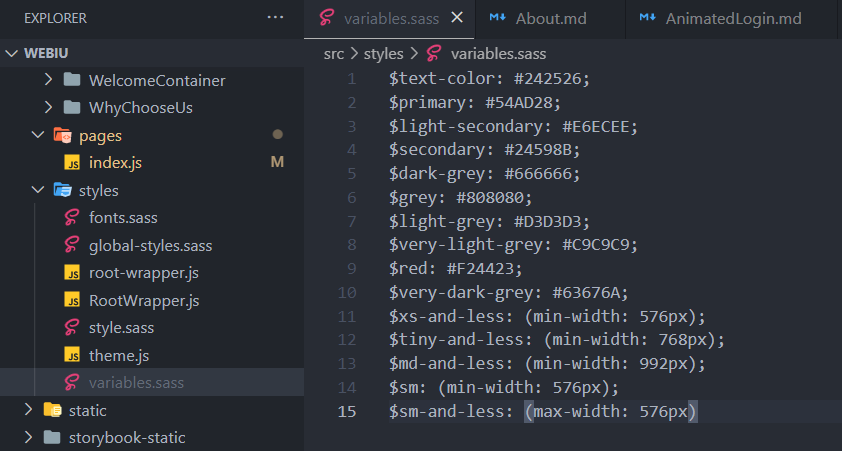842x451 pixels.
Task: Open root-wrapper.js file
Action: (143, 273)
